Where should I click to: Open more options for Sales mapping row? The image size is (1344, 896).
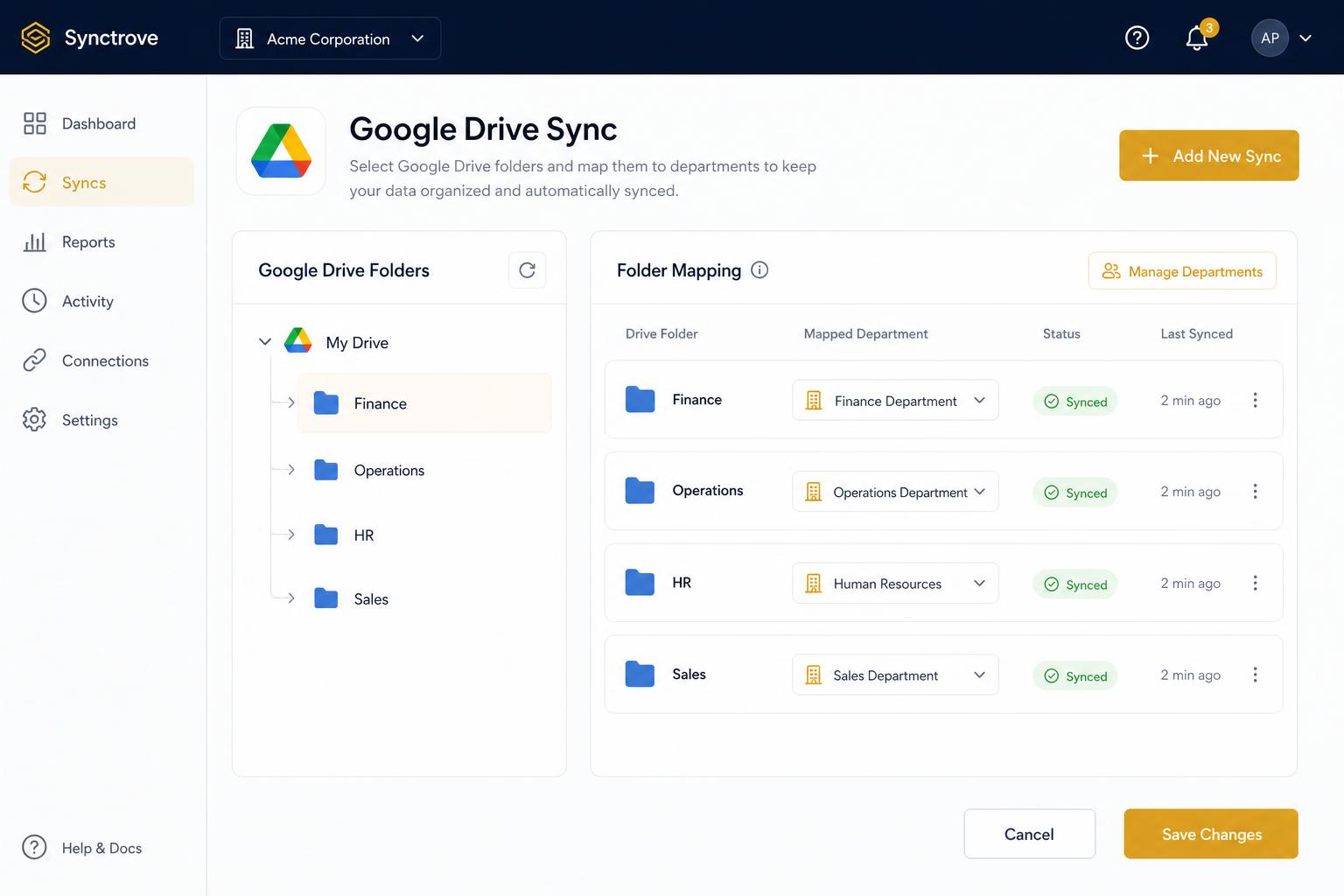[x=1255, y=675]
